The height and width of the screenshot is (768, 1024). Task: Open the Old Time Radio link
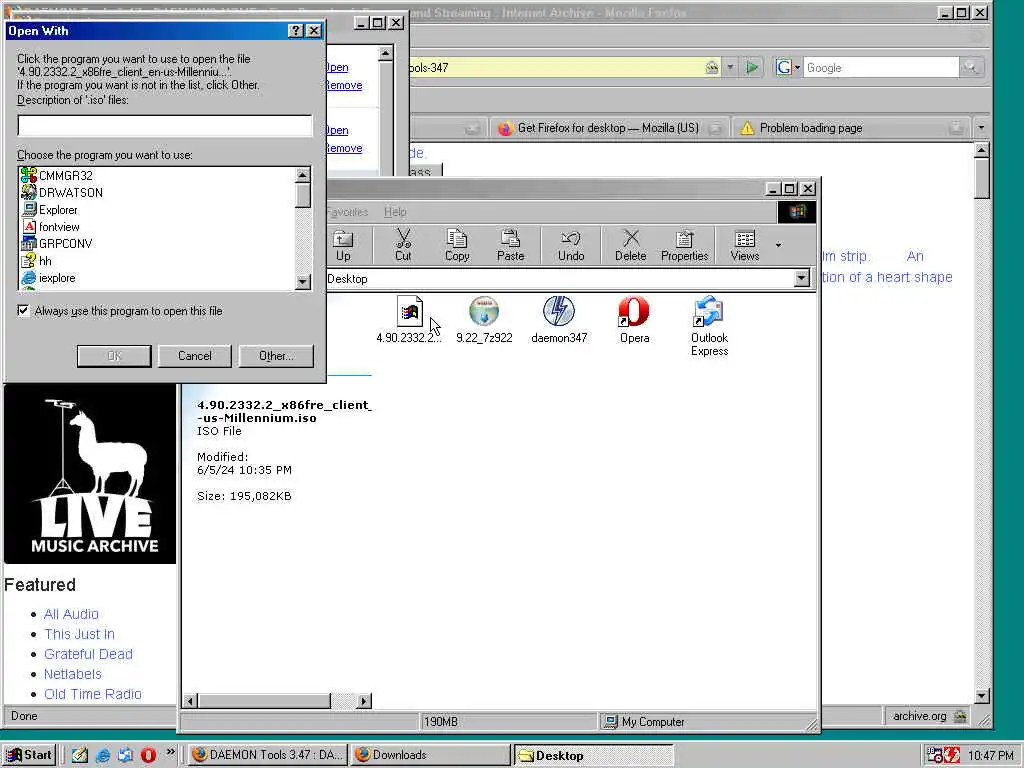click(x=93, y=694)
